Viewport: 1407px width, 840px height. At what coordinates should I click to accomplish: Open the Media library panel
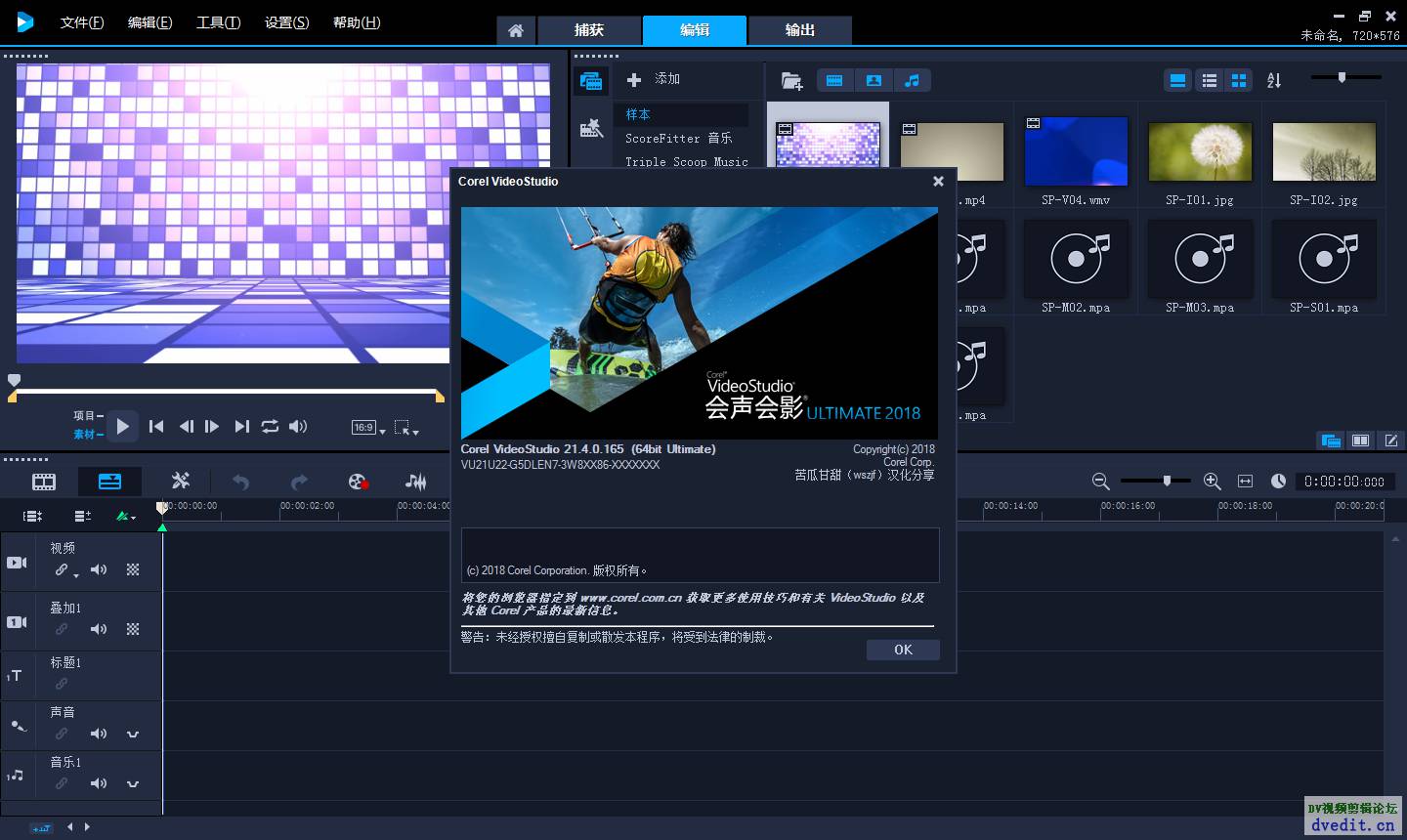click(x=591, y=81)
